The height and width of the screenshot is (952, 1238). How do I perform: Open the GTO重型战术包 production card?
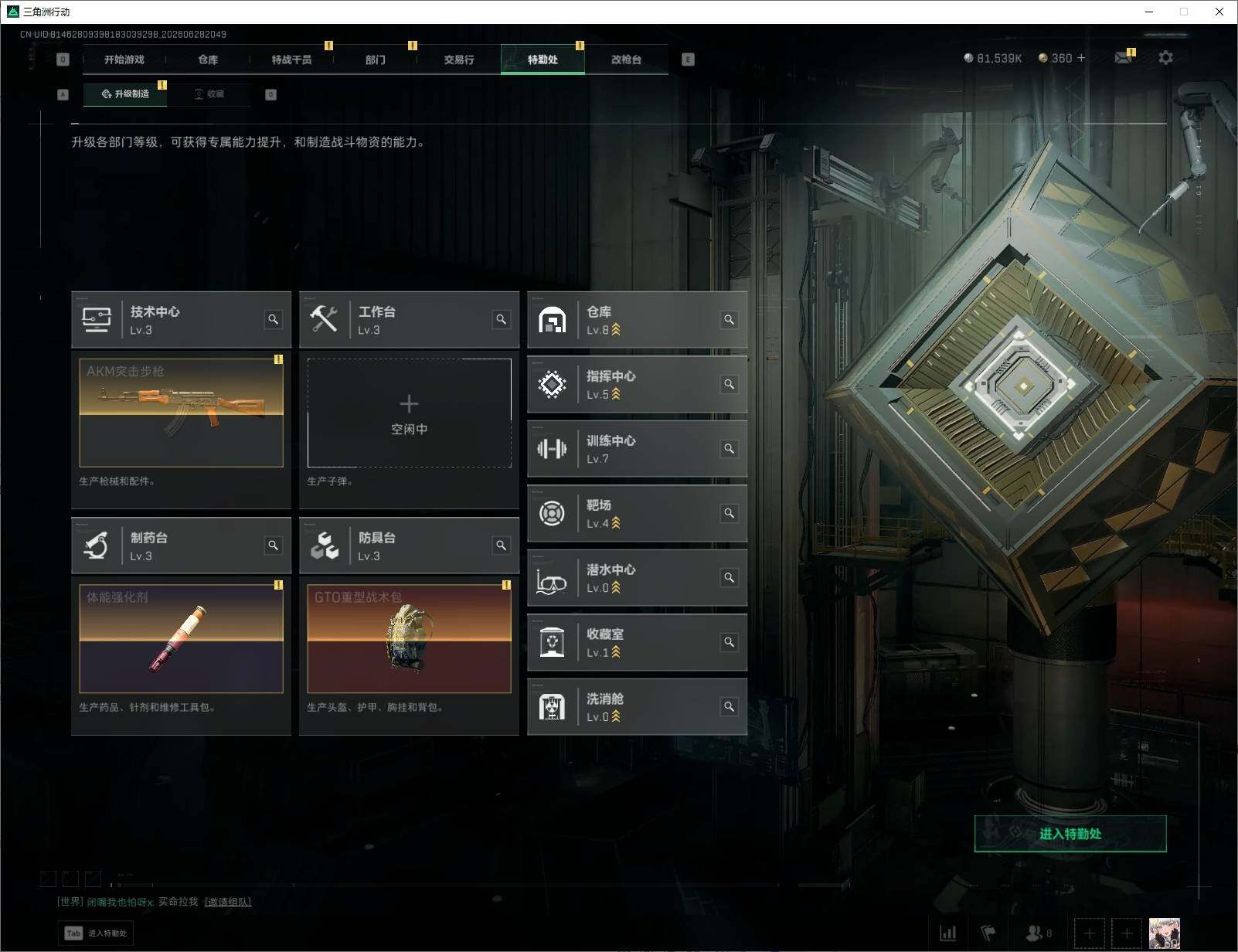pyautogui.click(x=409, y=639)
